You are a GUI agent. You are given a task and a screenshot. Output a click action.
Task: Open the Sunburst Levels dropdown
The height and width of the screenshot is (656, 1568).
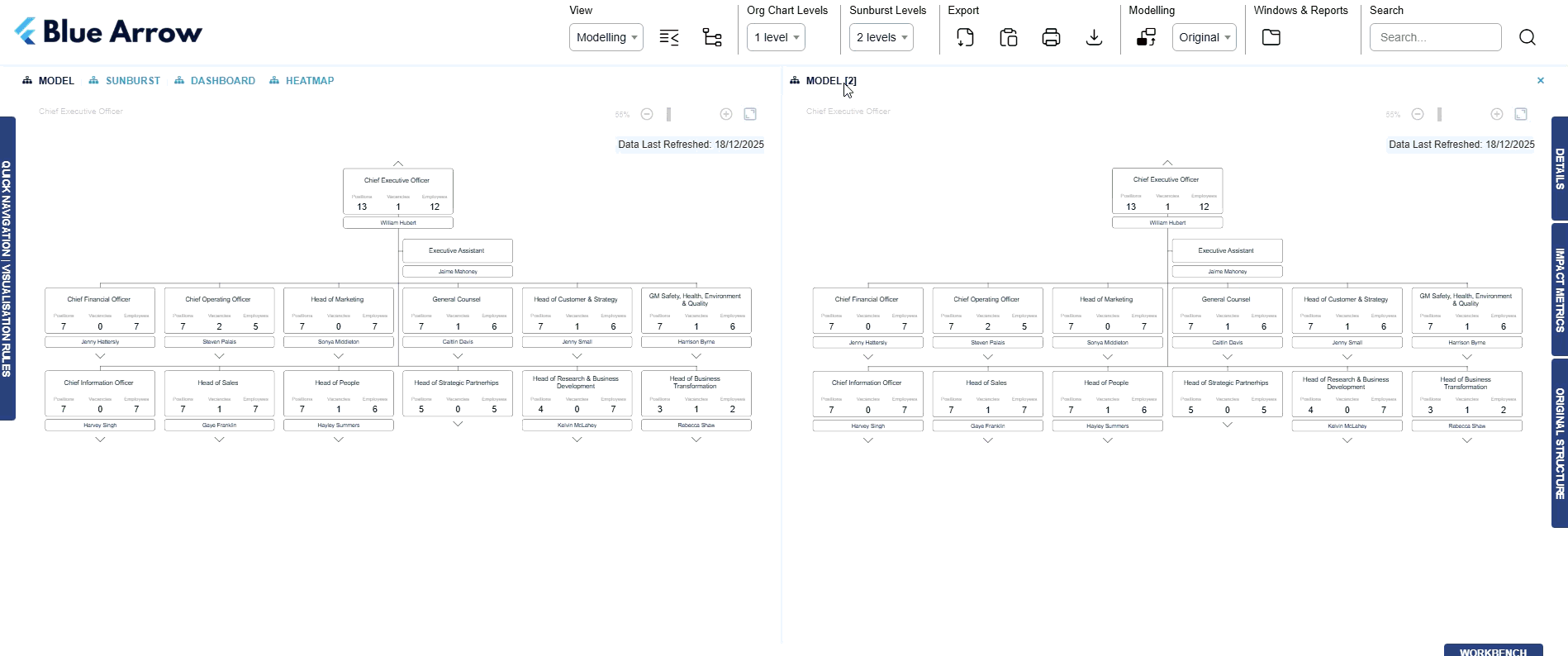(x=881, y=37)
